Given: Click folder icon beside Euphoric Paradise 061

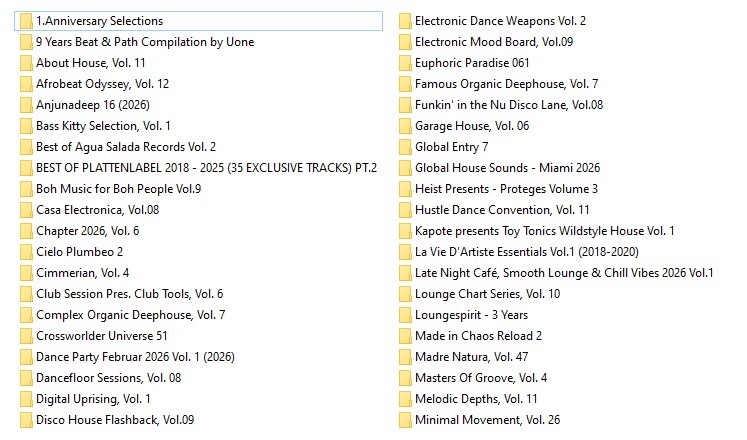Looking at the screenshot, I should click(x=405, y=63).
